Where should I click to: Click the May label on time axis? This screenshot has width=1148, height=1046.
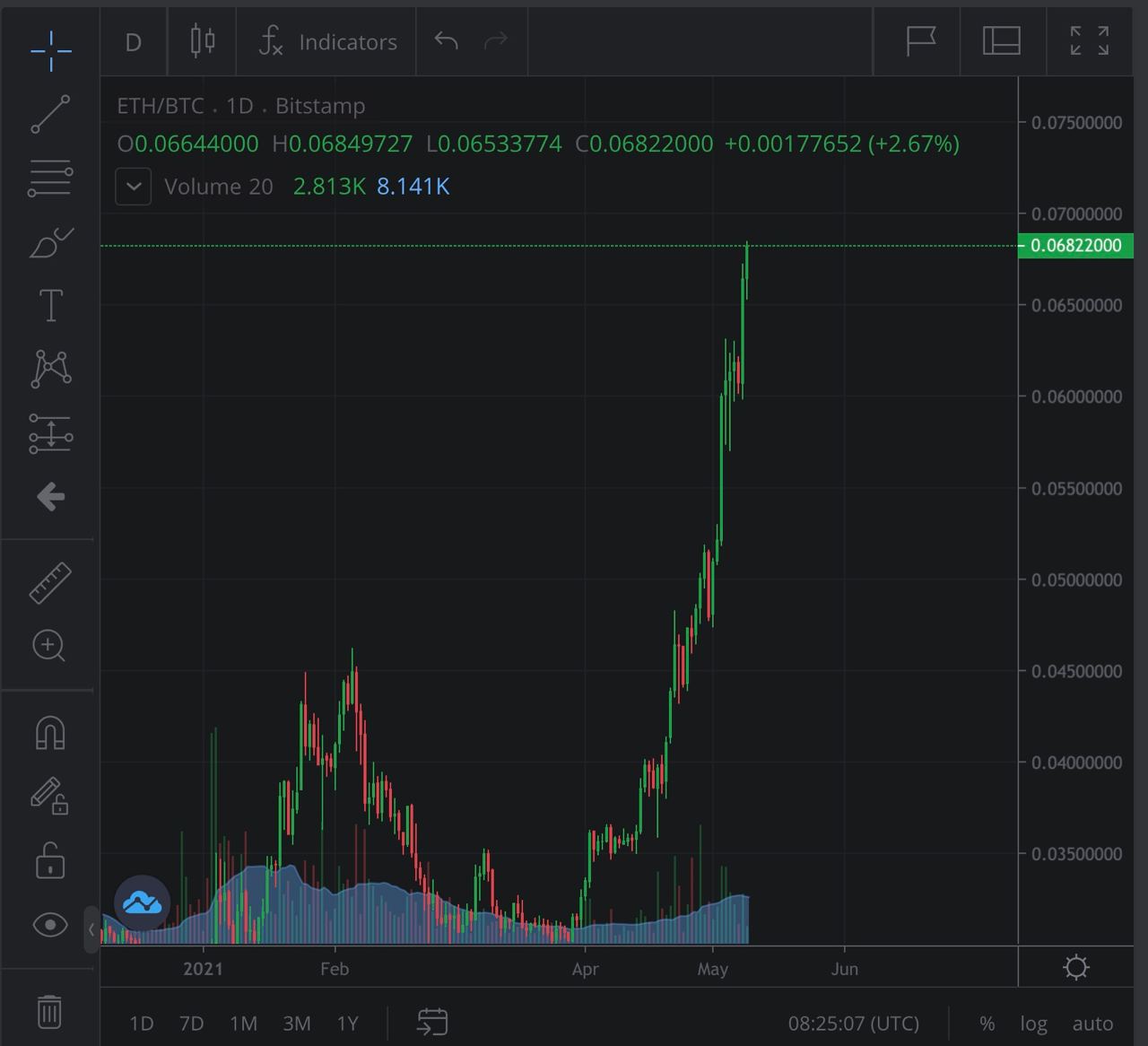pyautogui.click(x=713, y=969)
